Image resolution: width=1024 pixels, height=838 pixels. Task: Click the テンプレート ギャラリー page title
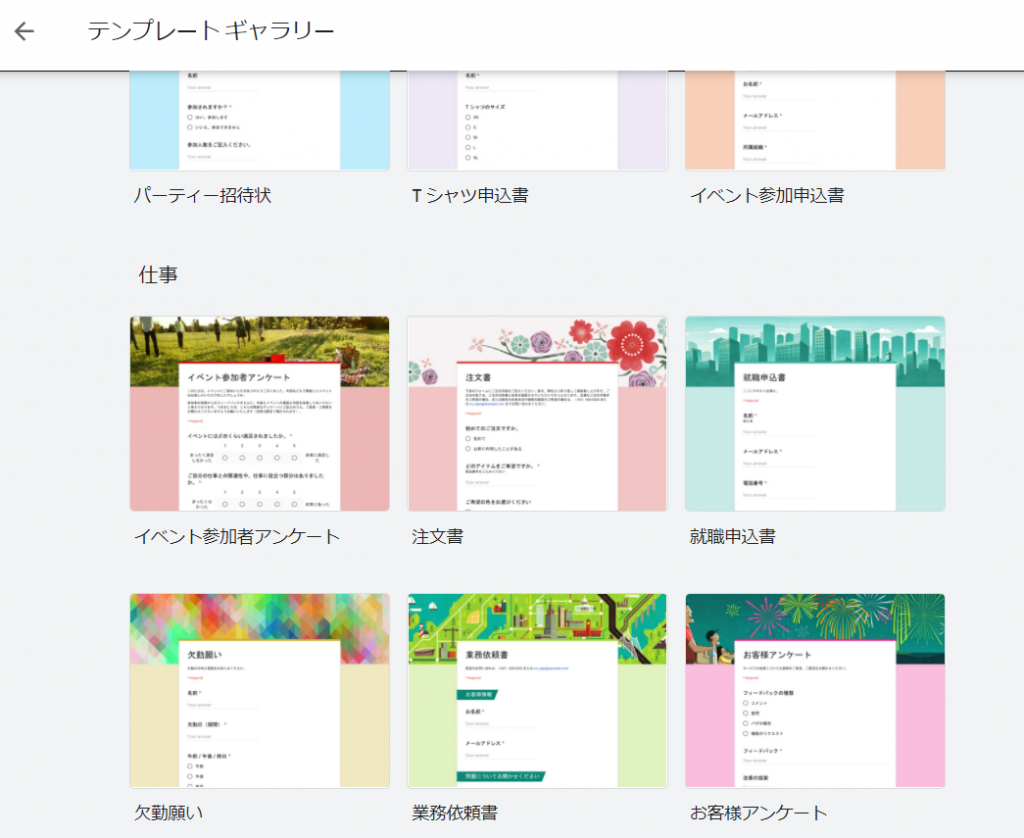(211, 31)
